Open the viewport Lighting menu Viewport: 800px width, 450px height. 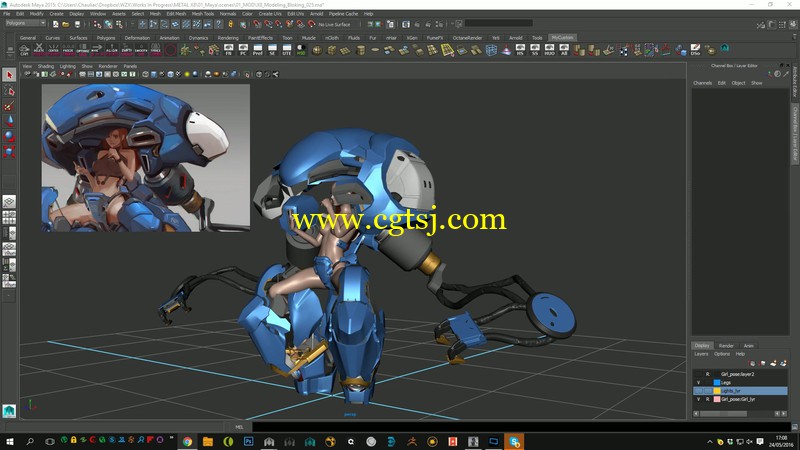coord(67,66)
